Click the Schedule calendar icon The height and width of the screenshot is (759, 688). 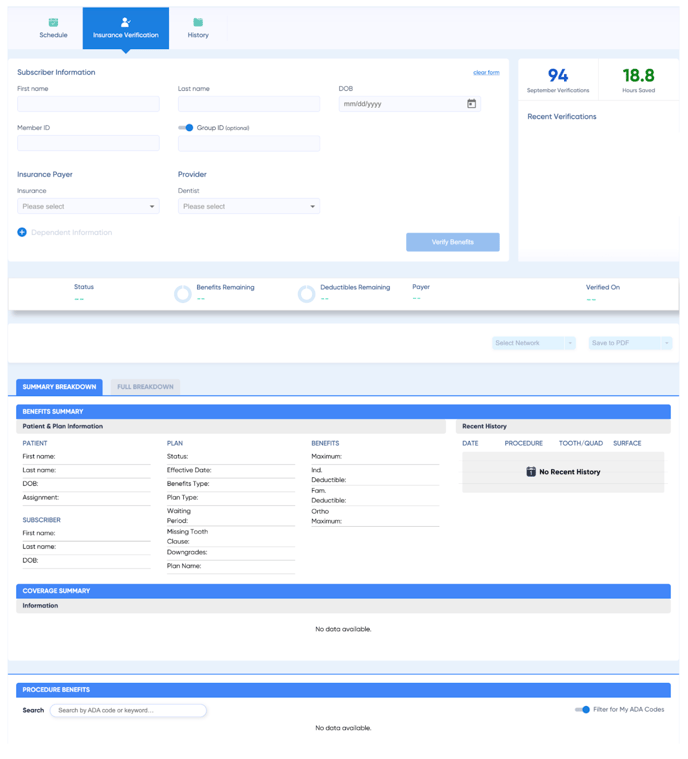tap(53, 22)
